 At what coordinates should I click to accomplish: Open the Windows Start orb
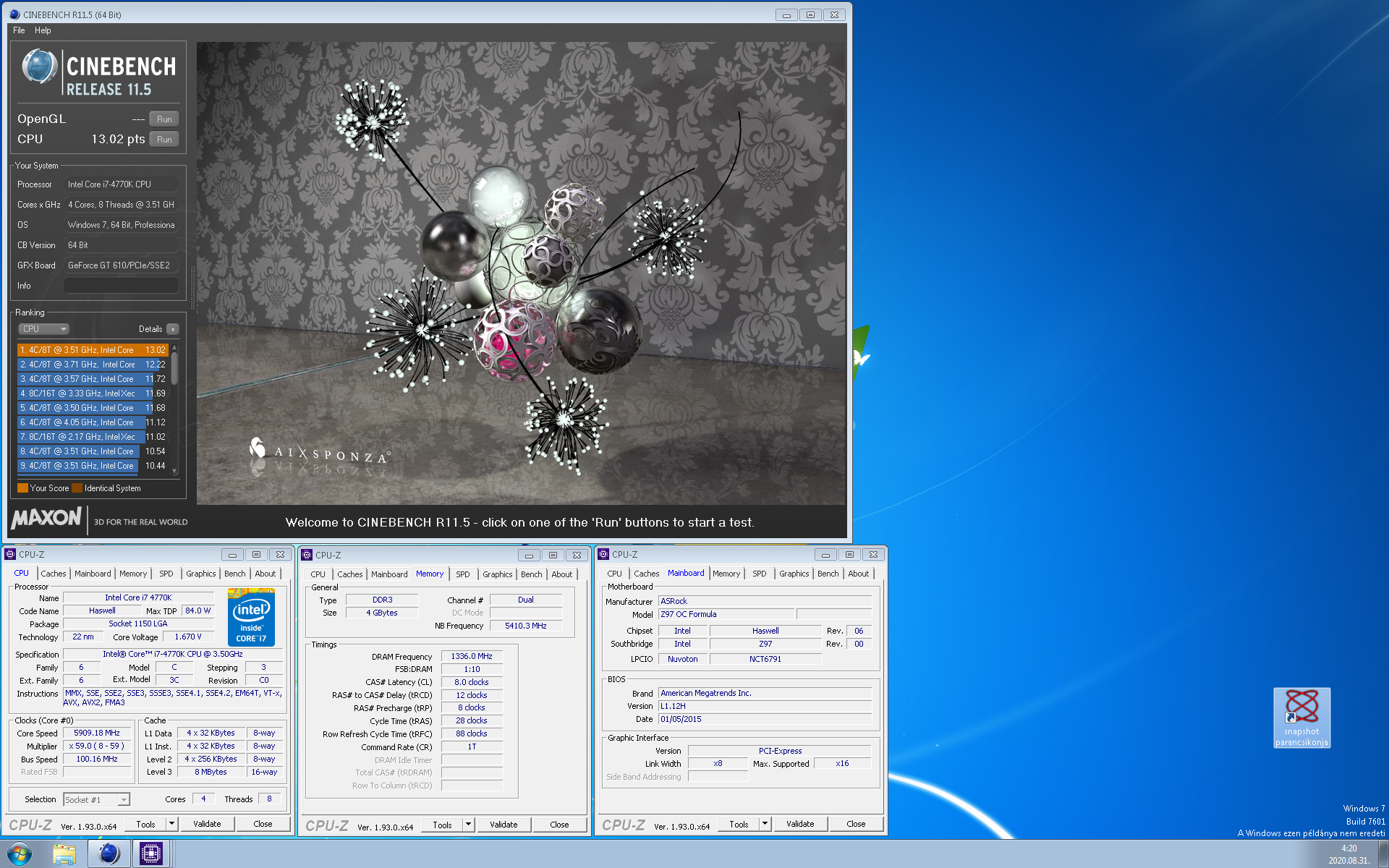pos(20,854)
